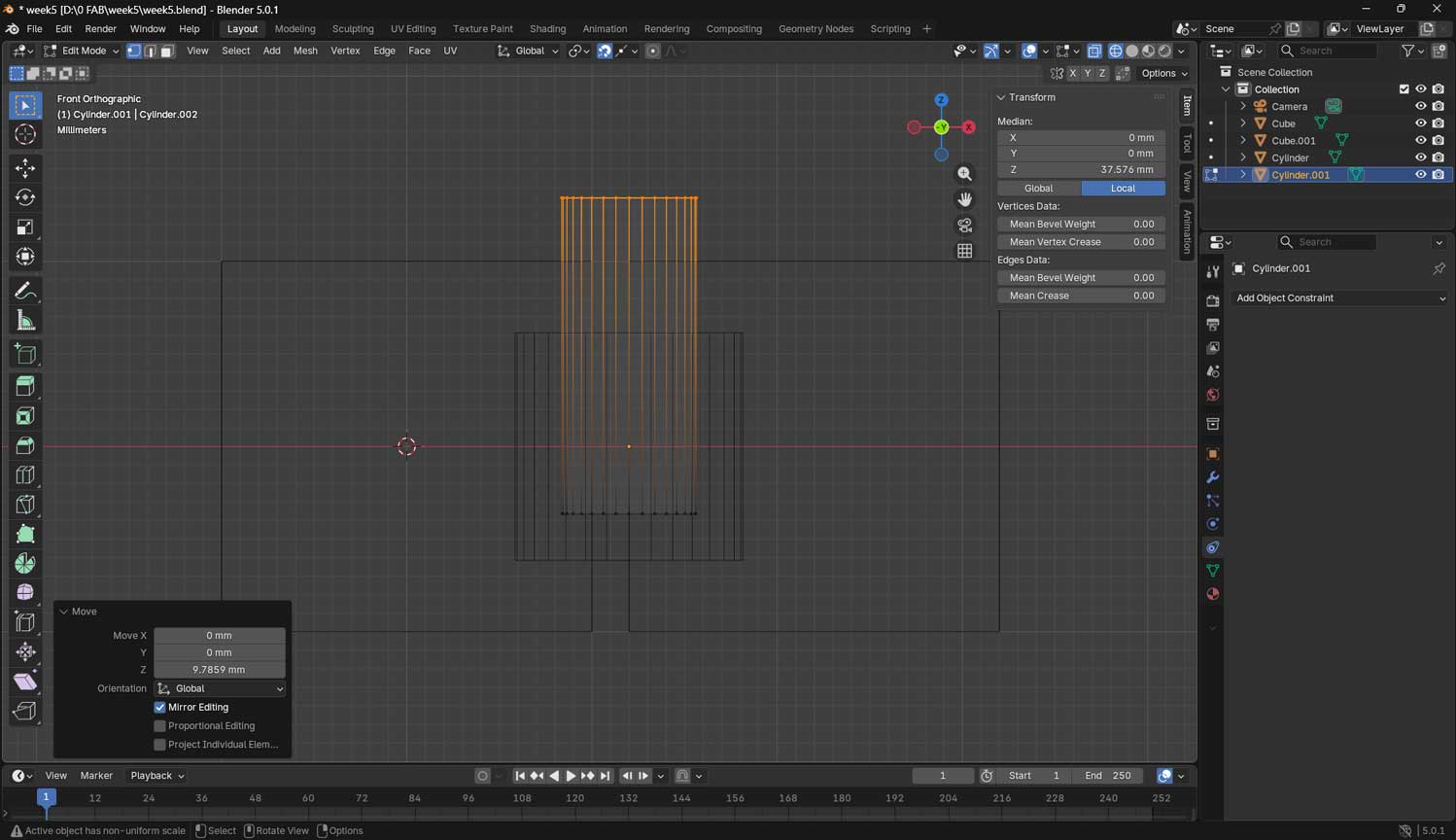Open the Mesh menu

click(305, 51)
